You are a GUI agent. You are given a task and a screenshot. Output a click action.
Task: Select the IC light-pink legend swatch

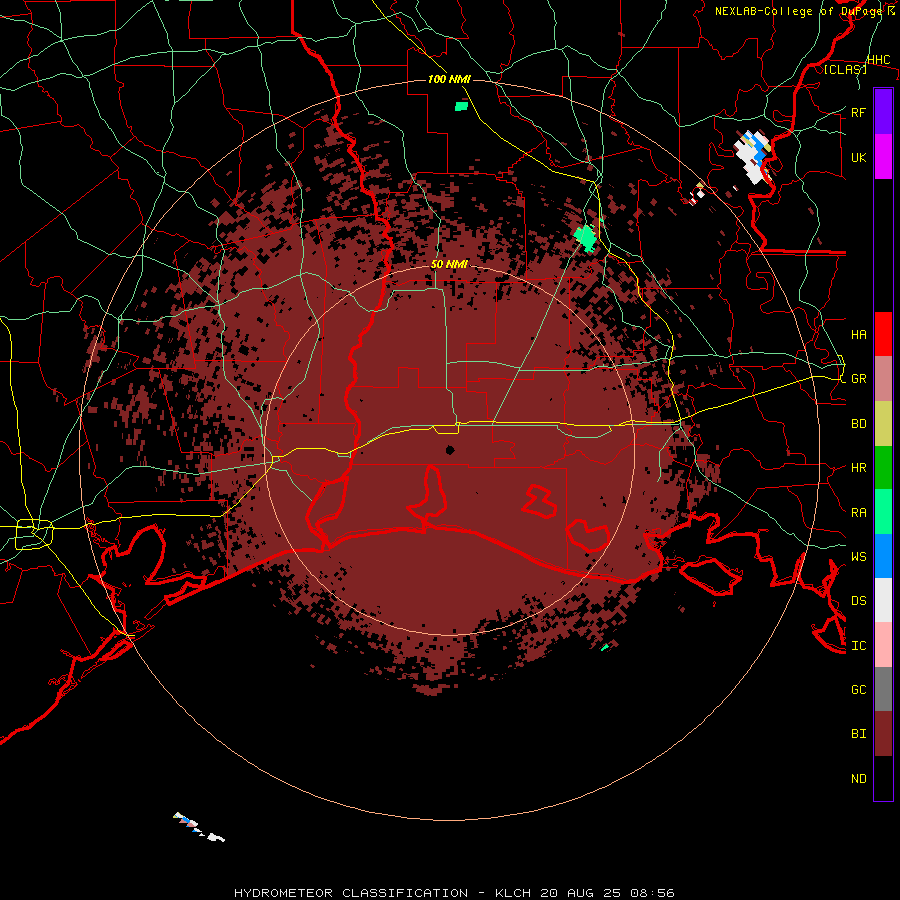(883, 645)
